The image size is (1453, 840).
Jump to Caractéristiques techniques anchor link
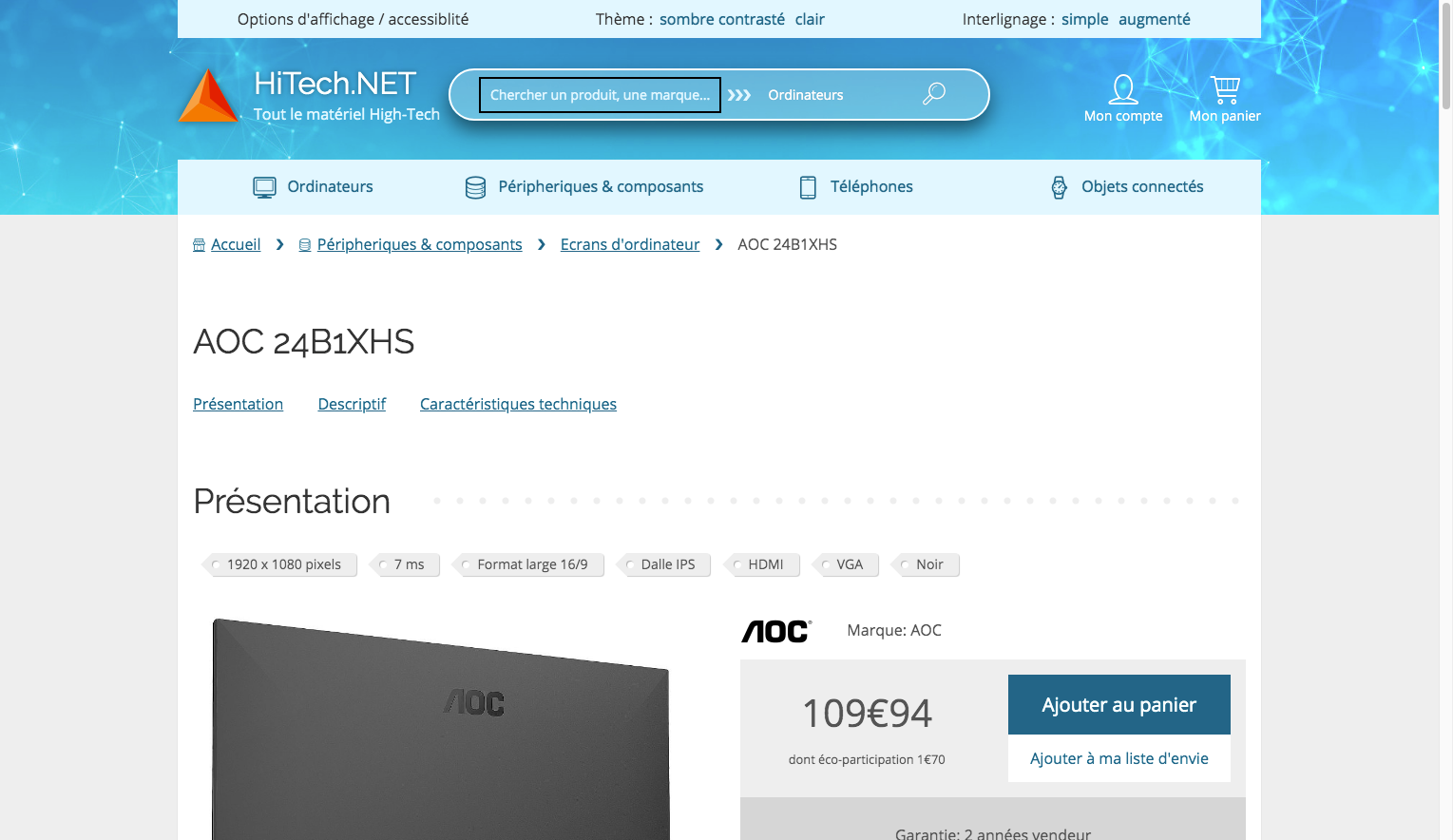518,405
